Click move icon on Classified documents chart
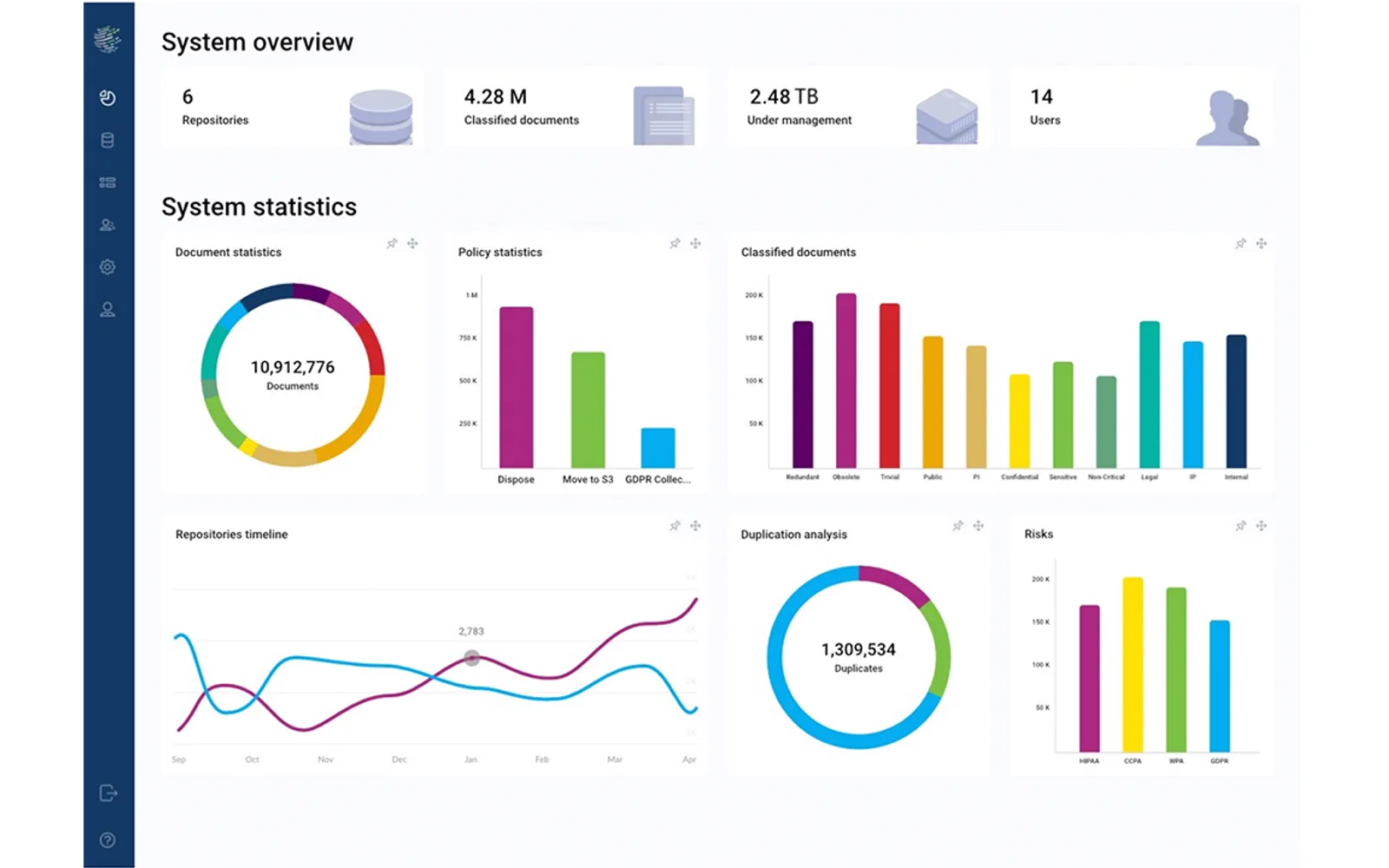 [1261, 244]
